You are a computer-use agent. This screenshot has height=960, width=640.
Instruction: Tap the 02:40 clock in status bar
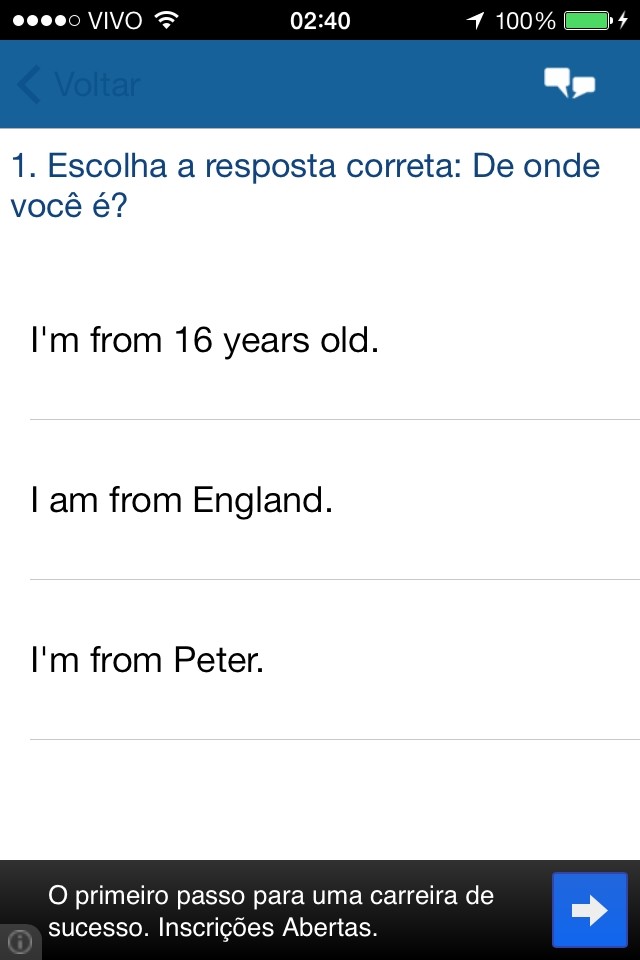(x=320, y=20)
